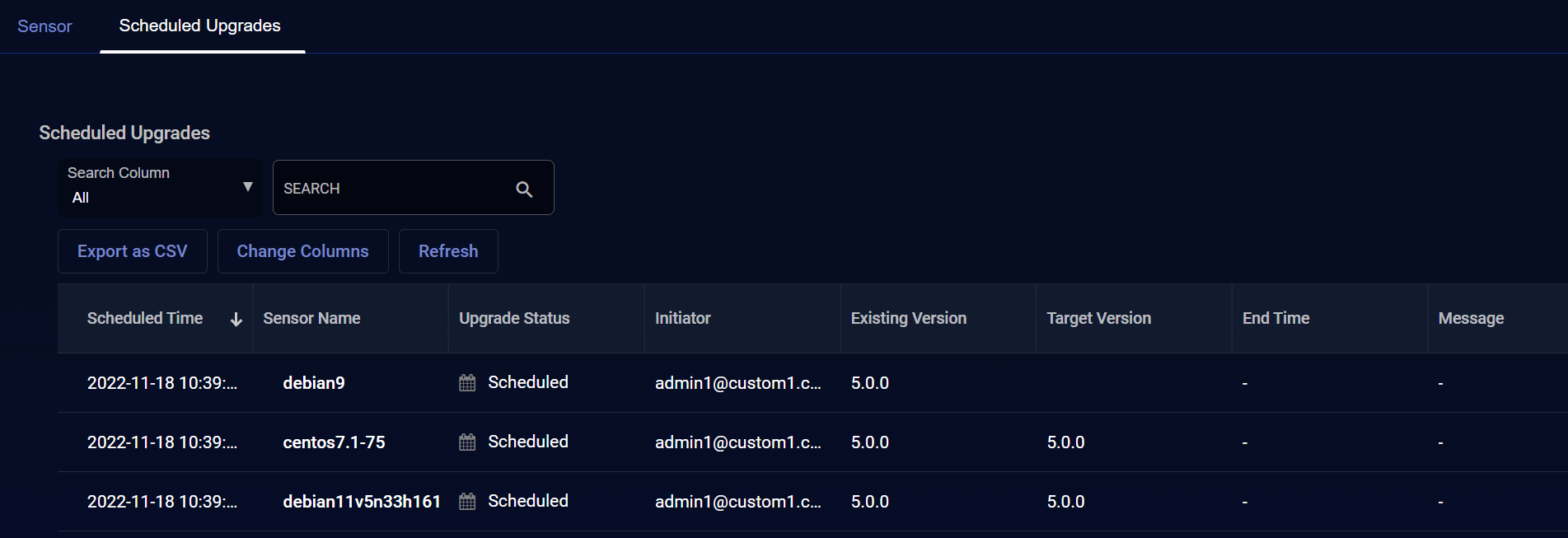Screen dimensions: 1568x538
Task: Select the Scheduled Upgrades tab
Action: [200, 26]
